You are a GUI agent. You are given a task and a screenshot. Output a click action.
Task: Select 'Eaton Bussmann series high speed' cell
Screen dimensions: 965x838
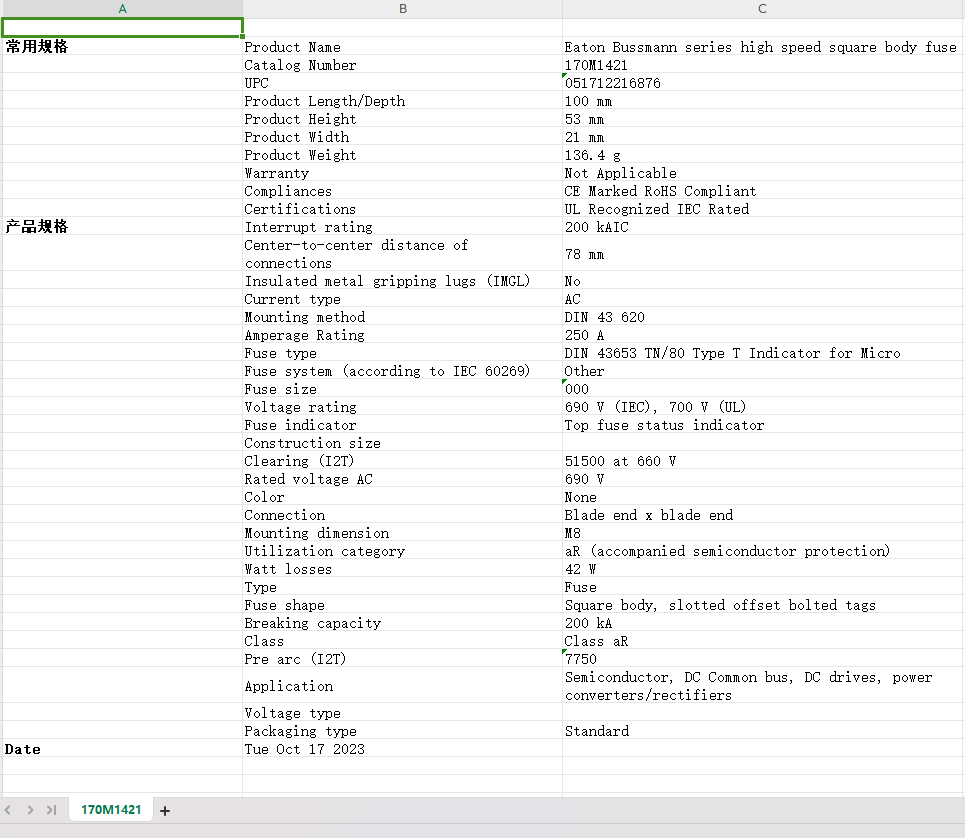(763, 47)
